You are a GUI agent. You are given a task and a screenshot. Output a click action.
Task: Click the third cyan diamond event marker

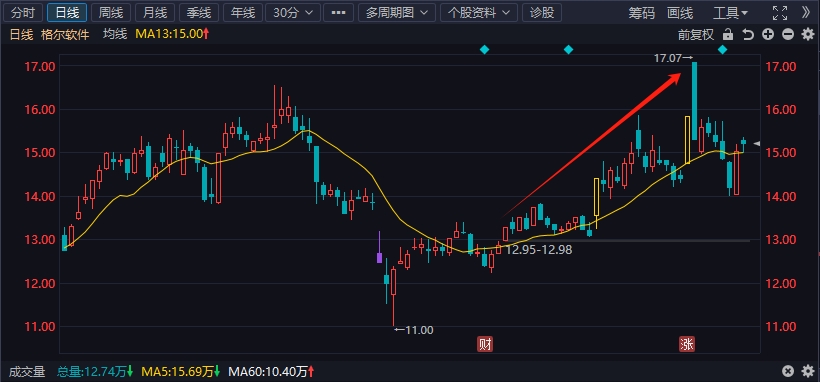[x=722, y=50]
